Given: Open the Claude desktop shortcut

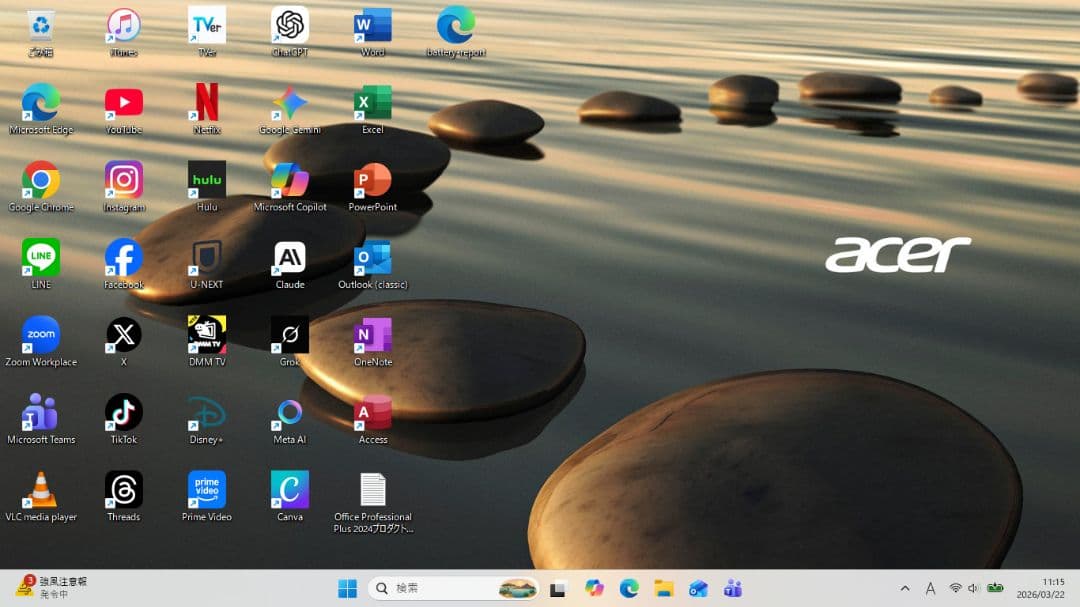Looking at the screenshot, I should point(290,259).
